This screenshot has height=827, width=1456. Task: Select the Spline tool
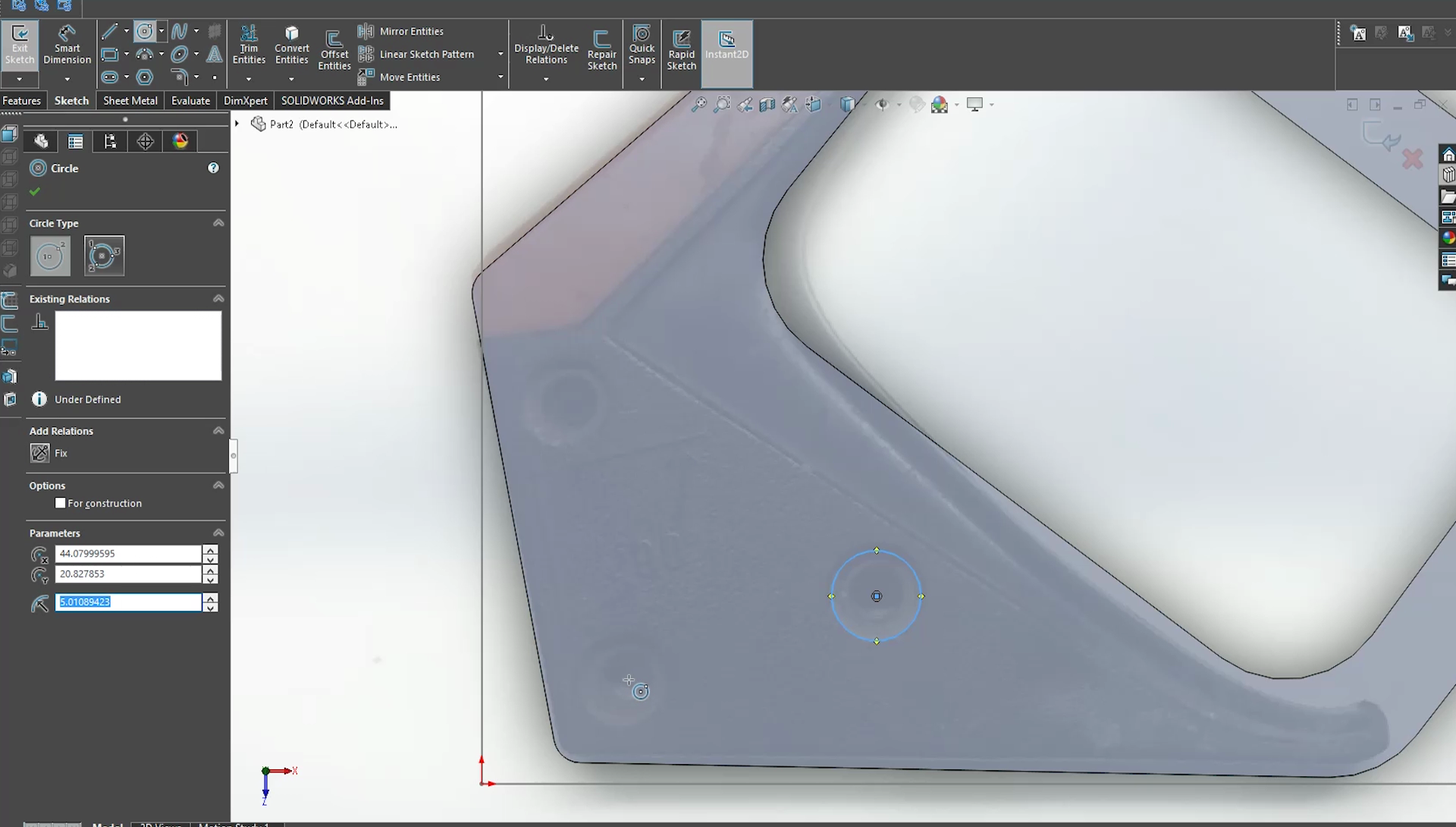click(180, 31)
